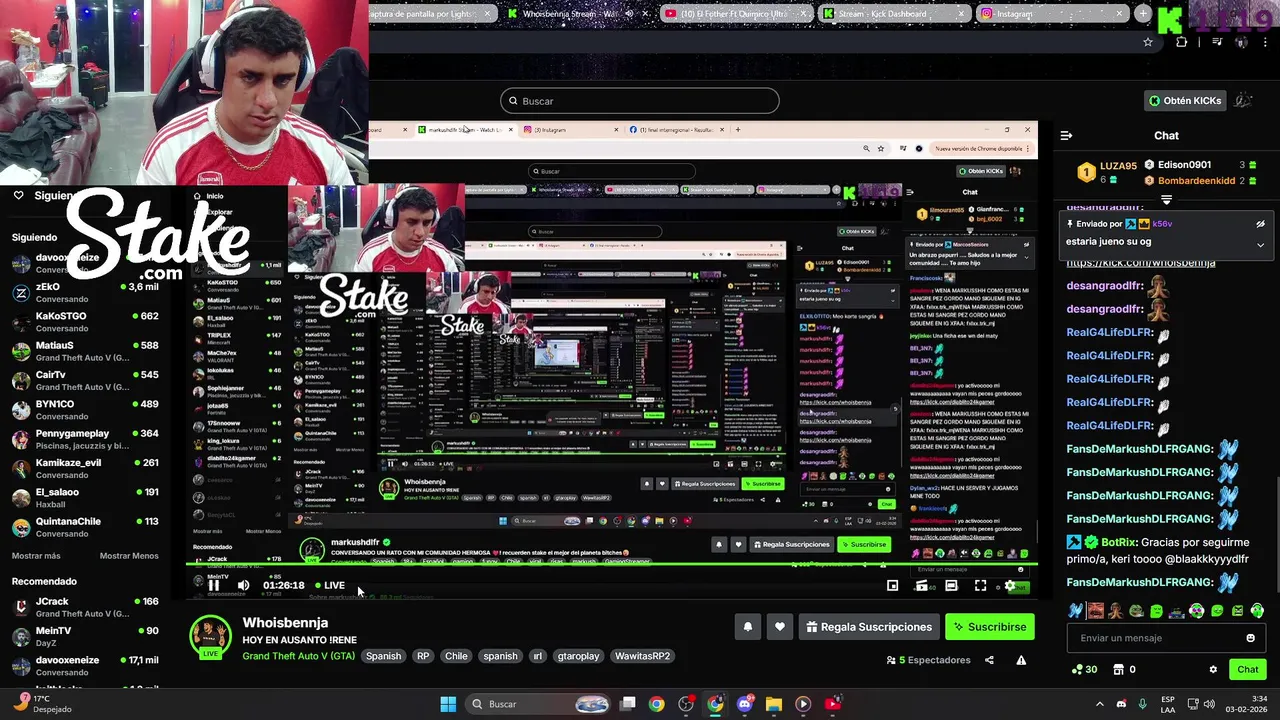Open user profile avatar next to Obtén KICKs

[1244, 100]
